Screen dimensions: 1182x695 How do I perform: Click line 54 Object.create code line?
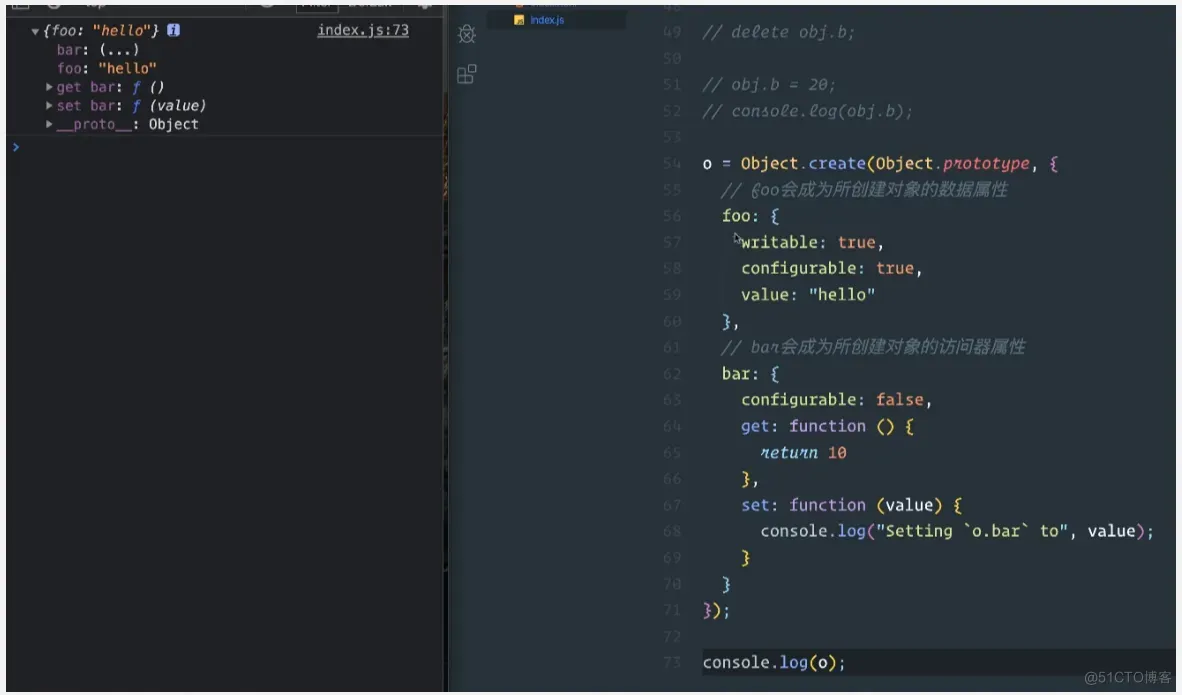tap(880, 164)
